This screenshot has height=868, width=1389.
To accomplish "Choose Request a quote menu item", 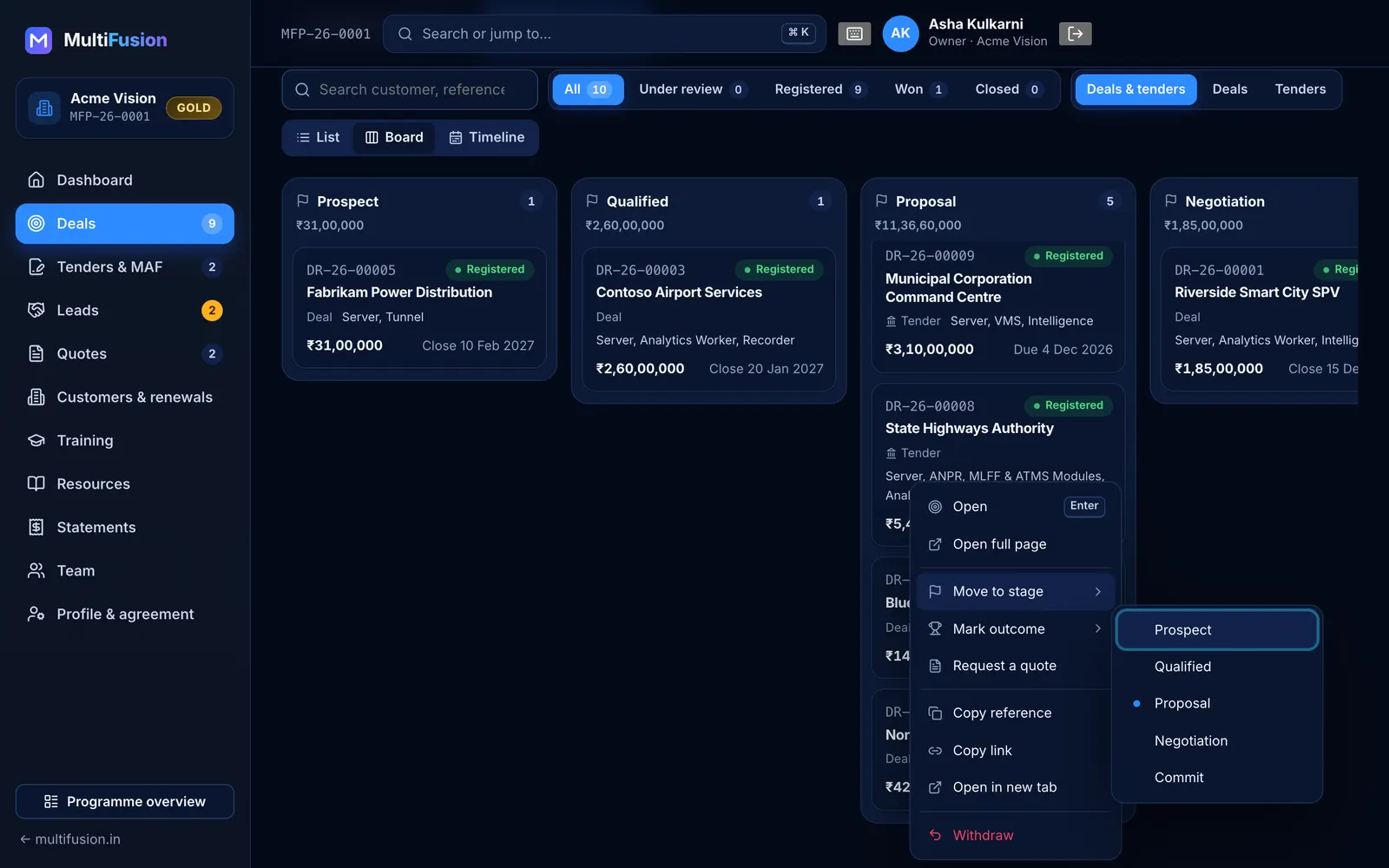I will tap(1016, 666).
